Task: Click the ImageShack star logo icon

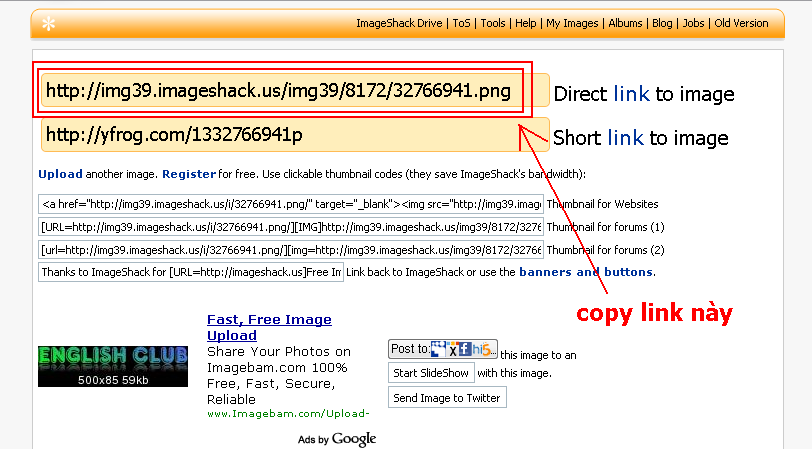Action: (x=48, y=24)
